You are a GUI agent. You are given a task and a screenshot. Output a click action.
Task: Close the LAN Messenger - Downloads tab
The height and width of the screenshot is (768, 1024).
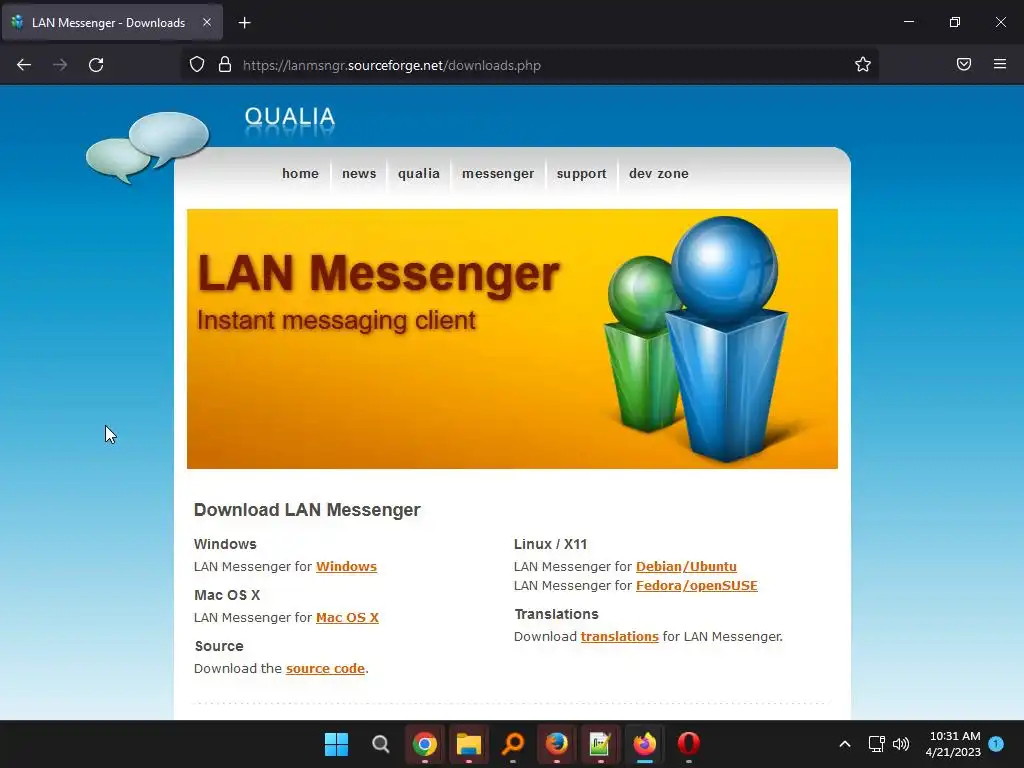tap(207, 22)
